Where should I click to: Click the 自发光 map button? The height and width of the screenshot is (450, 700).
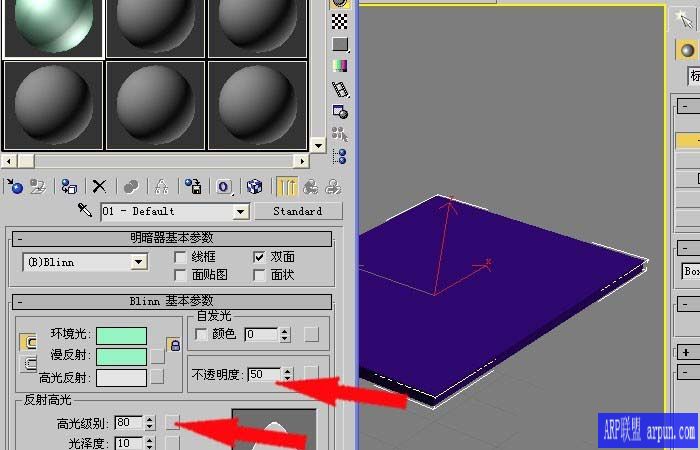click(311, 334)
